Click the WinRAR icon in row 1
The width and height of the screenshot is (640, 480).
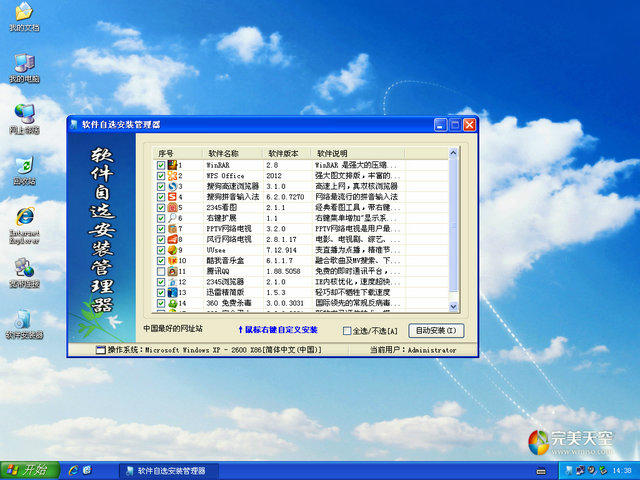[x=172, y=165]
